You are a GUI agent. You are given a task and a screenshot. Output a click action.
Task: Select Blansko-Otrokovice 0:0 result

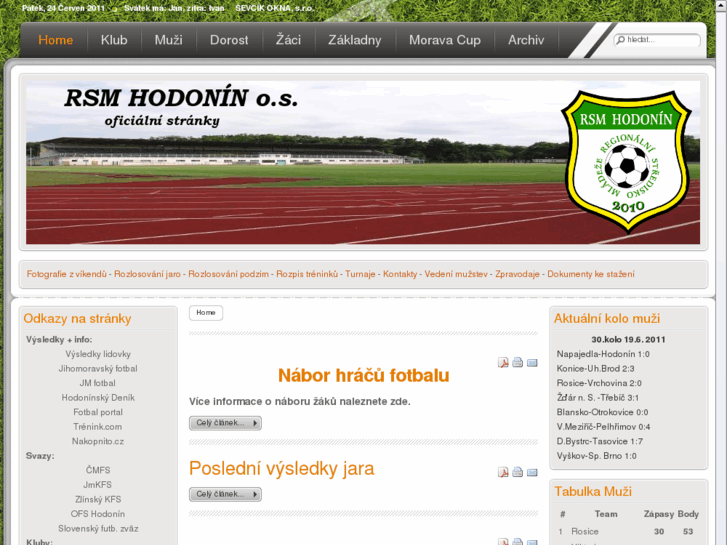(x=602, y=412)
